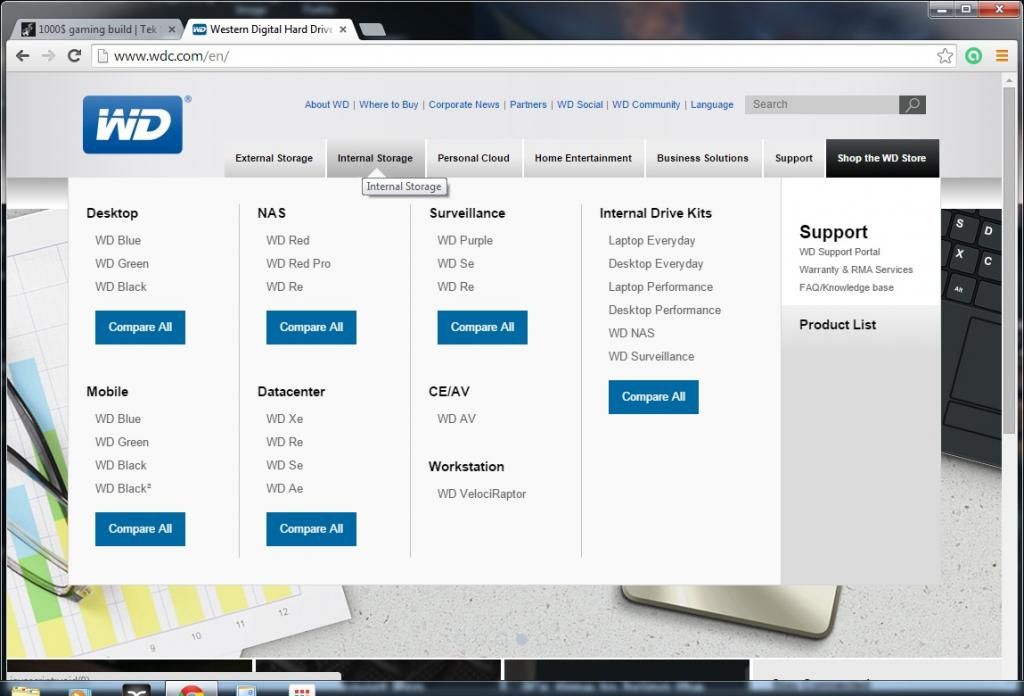This screenshot has height=696, width=1024.
Task: Open the Home Entertainment menu
Action: tap(583, 158)
